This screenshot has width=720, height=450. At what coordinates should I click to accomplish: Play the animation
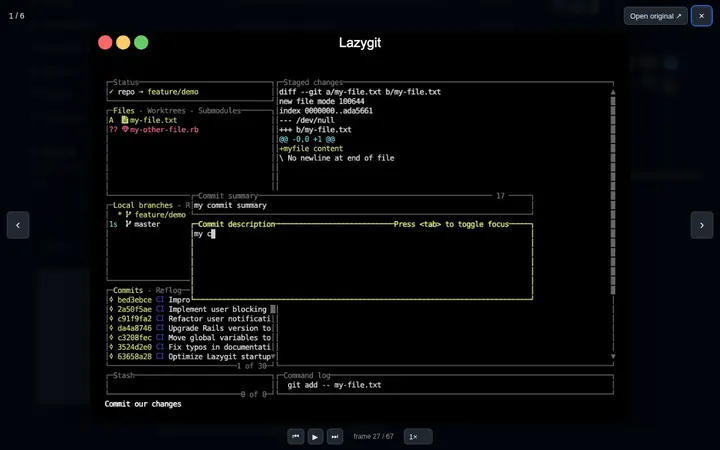click(x=315, y=436)
